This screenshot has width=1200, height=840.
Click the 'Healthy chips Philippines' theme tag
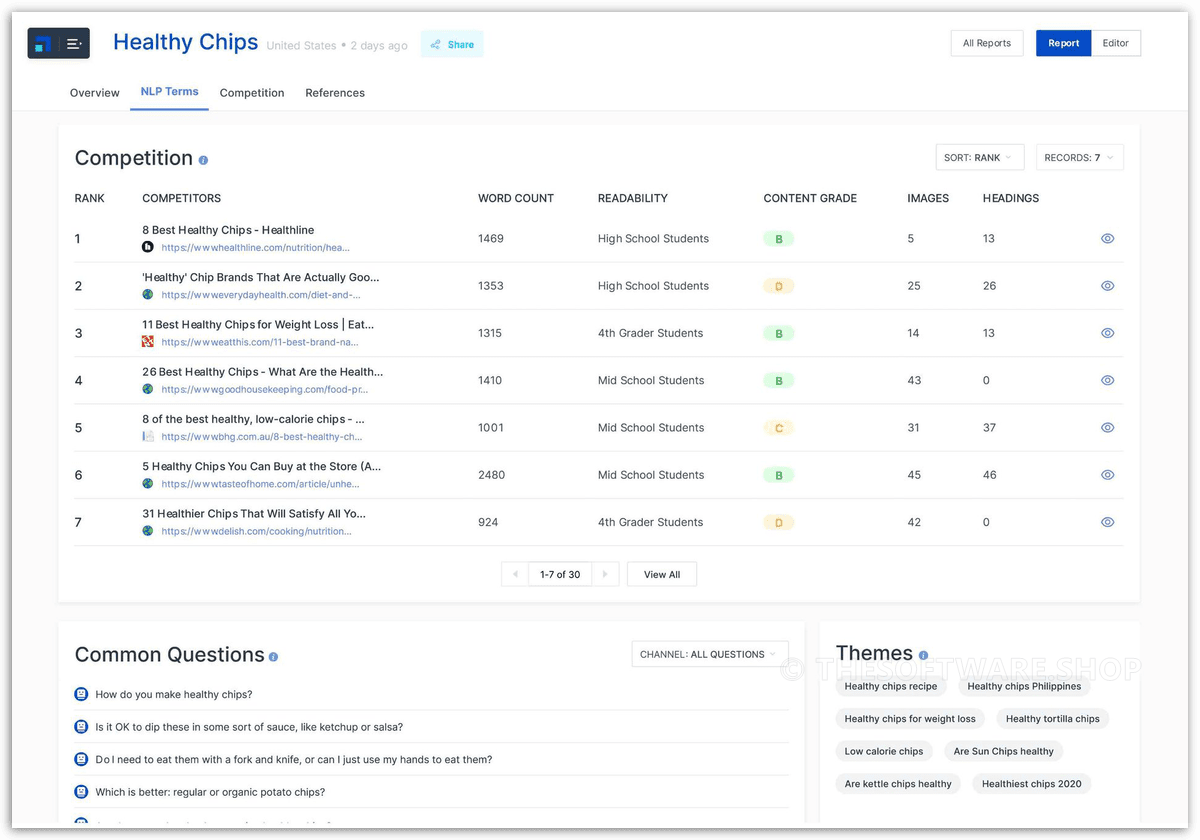coord(1024,686)
